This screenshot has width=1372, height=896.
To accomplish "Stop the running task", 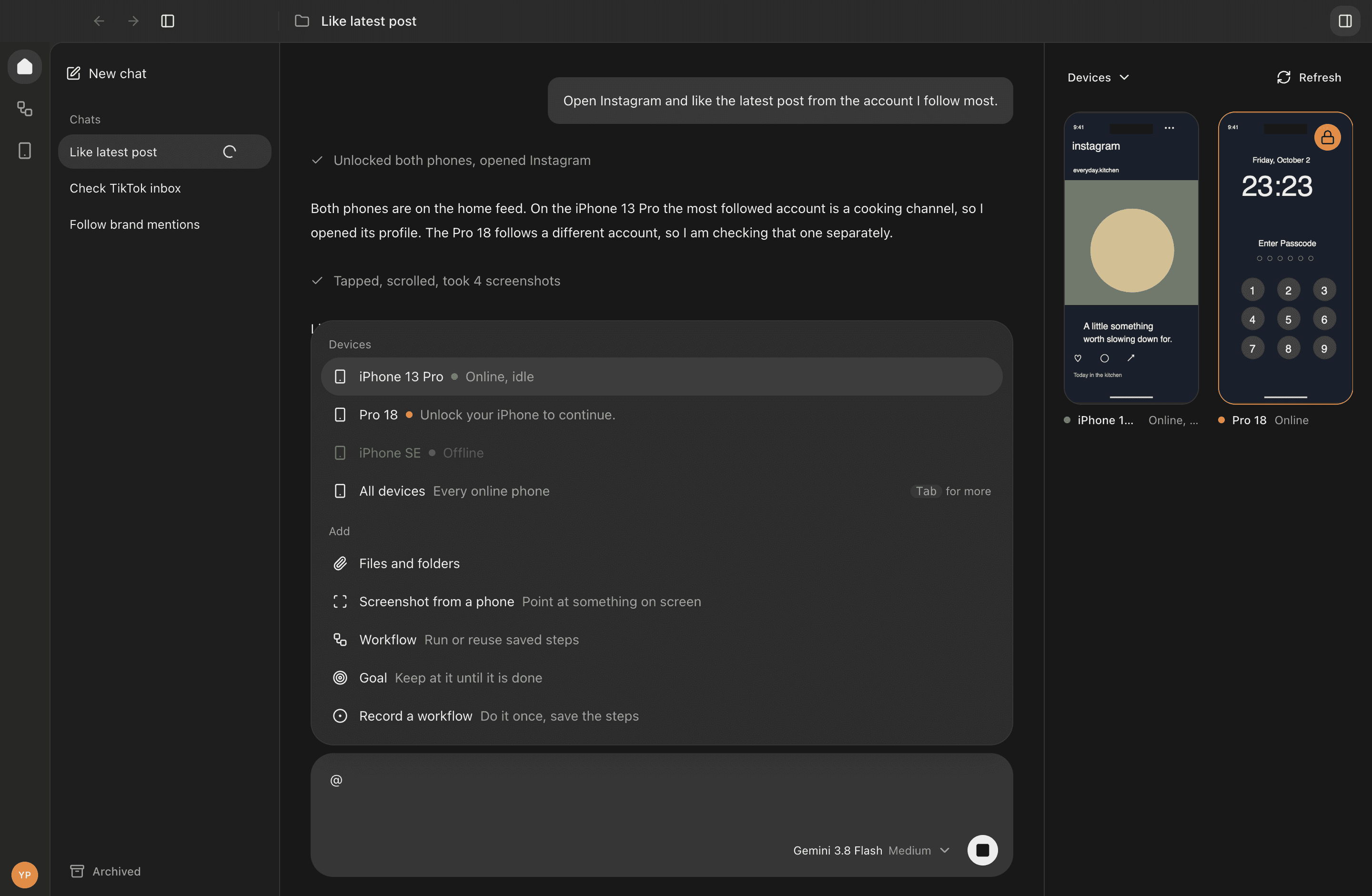I will 982,850.
